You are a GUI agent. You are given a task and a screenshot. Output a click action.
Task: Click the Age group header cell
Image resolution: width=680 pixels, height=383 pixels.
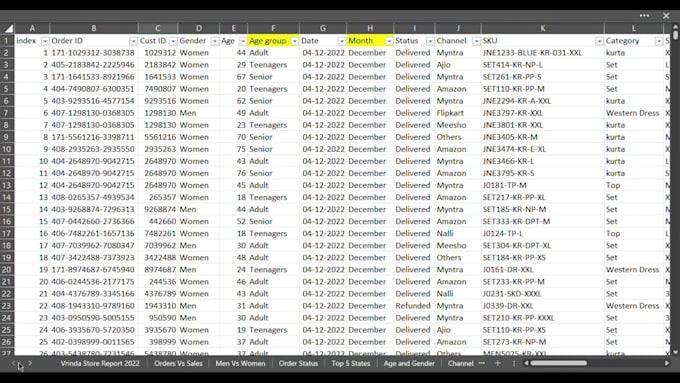pyautogui.click(x=273, y=41)
